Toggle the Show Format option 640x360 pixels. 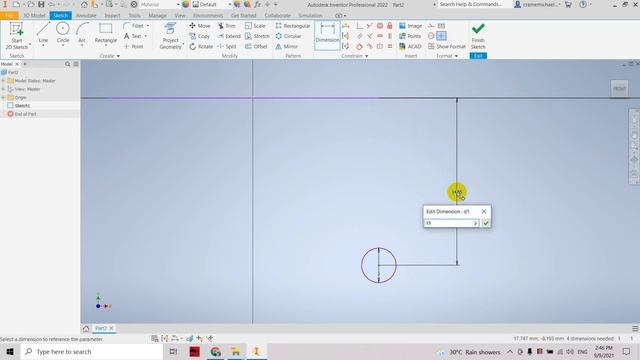(x=447, y=47)
